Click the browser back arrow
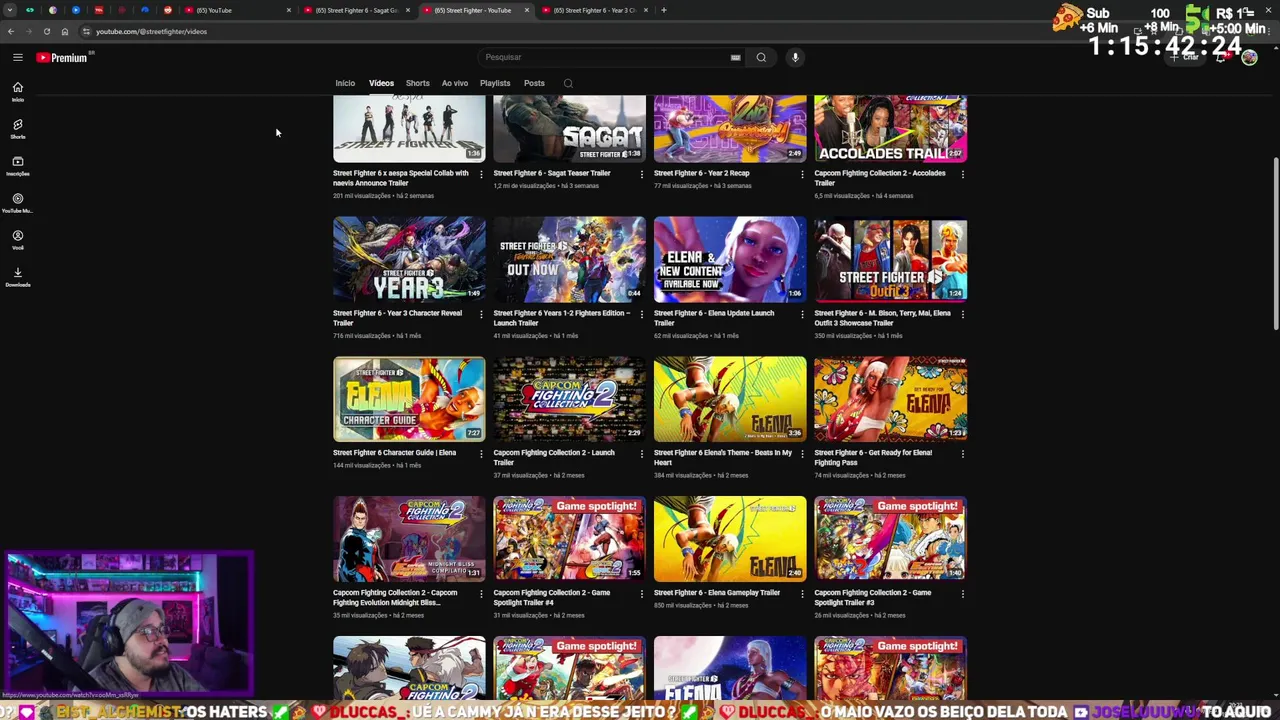Viewport: 1280px width, 720px height. click(11, 31)
